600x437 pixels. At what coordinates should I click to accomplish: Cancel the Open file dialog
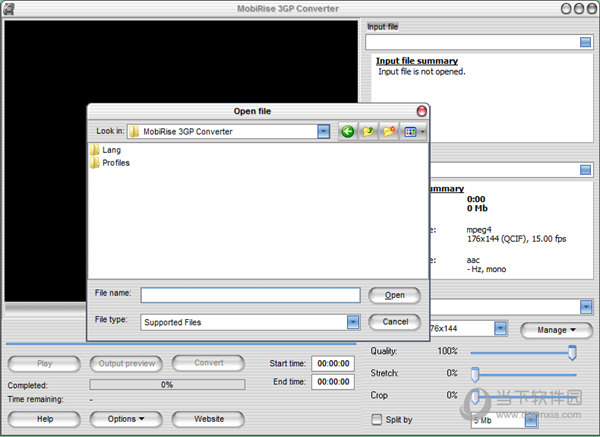(395, 322)
